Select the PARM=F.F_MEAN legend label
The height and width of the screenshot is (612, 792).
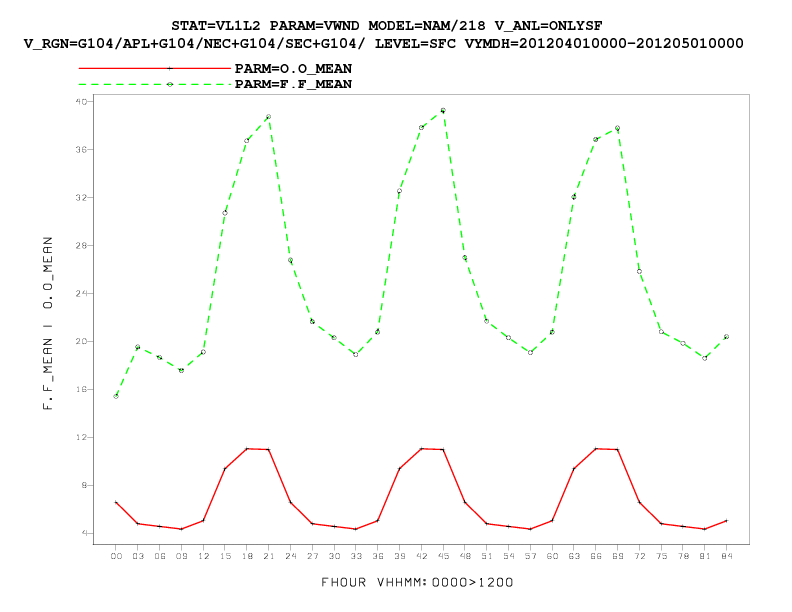pyautogui.click(x=293, y=84)
